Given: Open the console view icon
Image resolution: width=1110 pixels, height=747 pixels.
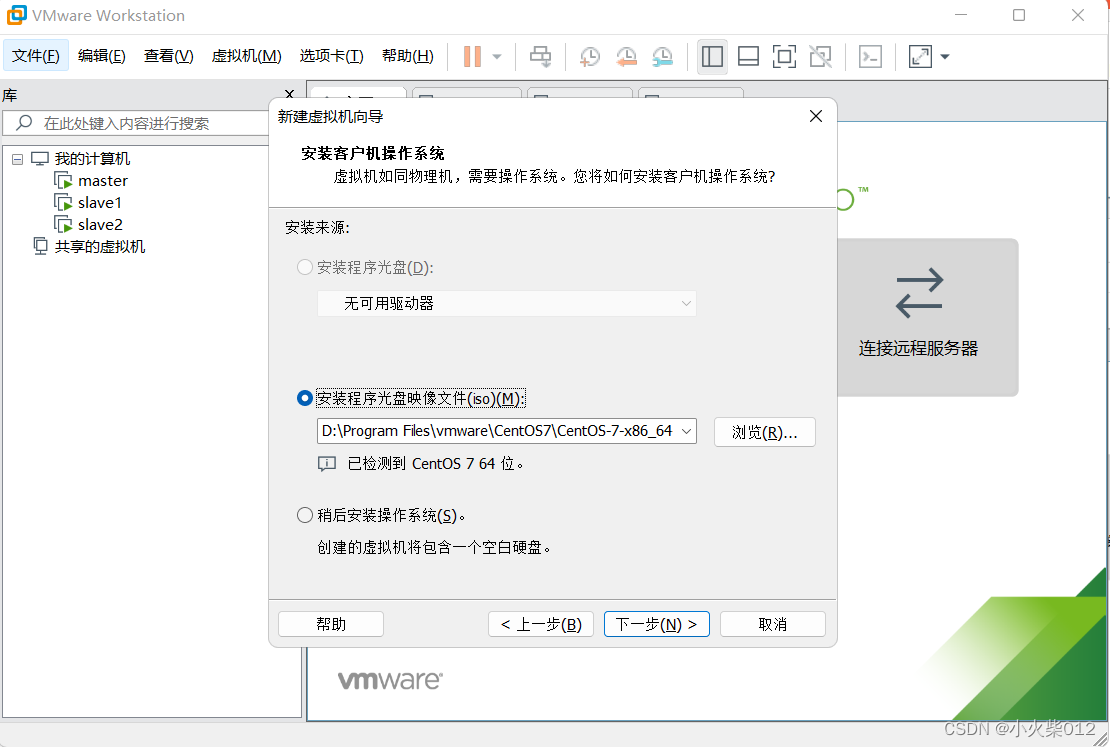Looking at the screenshot, I should (x=870, y=57).
